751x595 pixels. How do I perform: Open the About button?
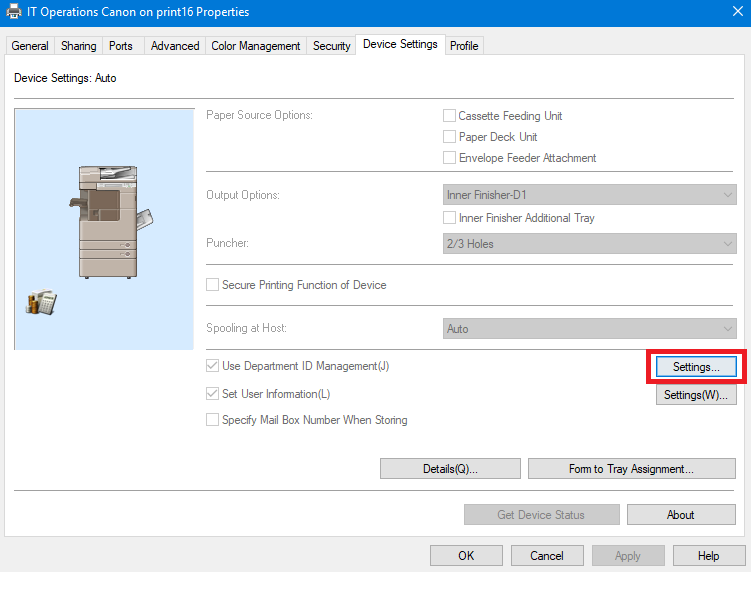681,515
